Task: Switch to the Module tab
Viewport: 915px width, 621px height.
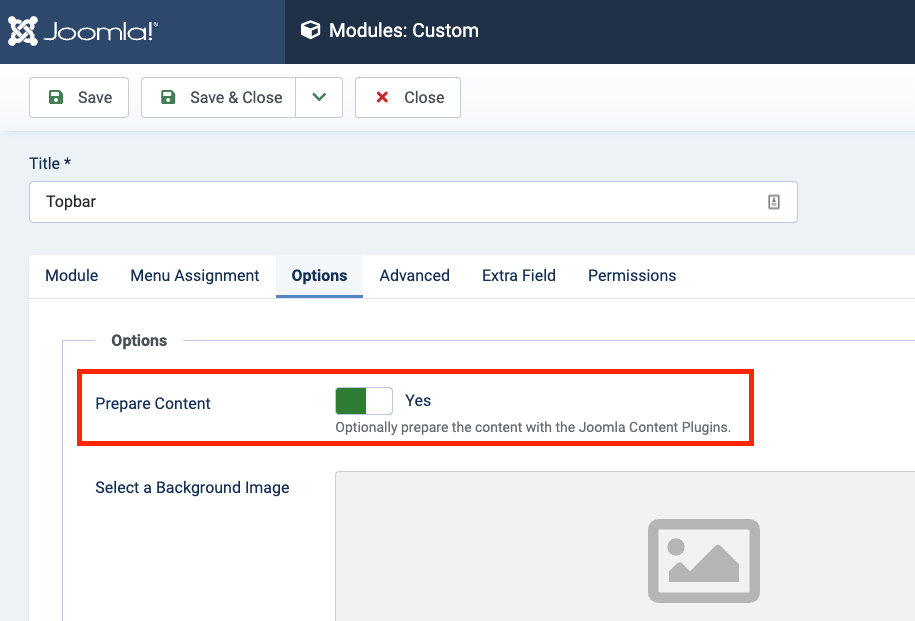Action: click(72, 275)
